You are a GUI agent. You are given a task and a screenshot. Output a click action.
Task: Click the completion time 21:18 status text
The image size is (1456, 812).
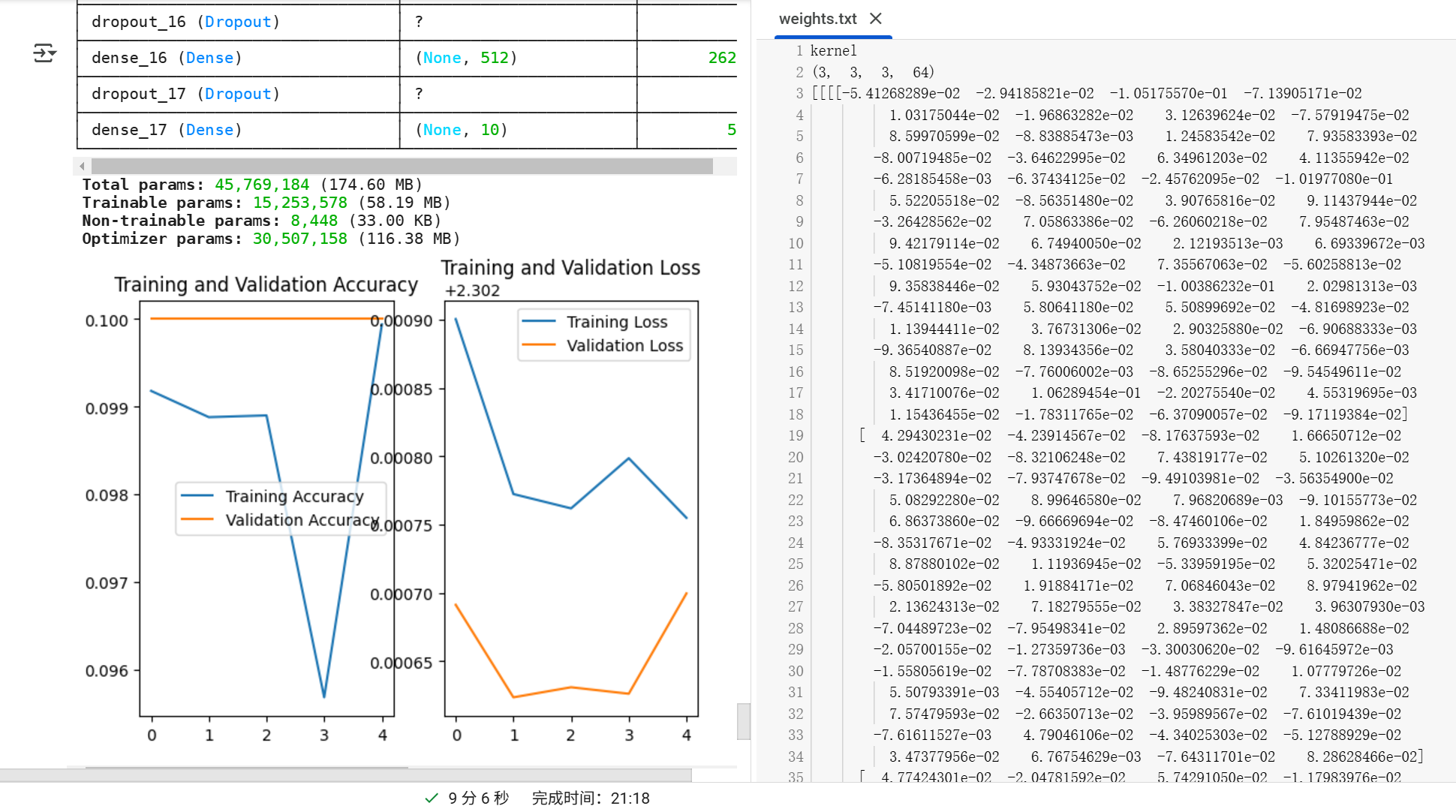pos(591,798)
